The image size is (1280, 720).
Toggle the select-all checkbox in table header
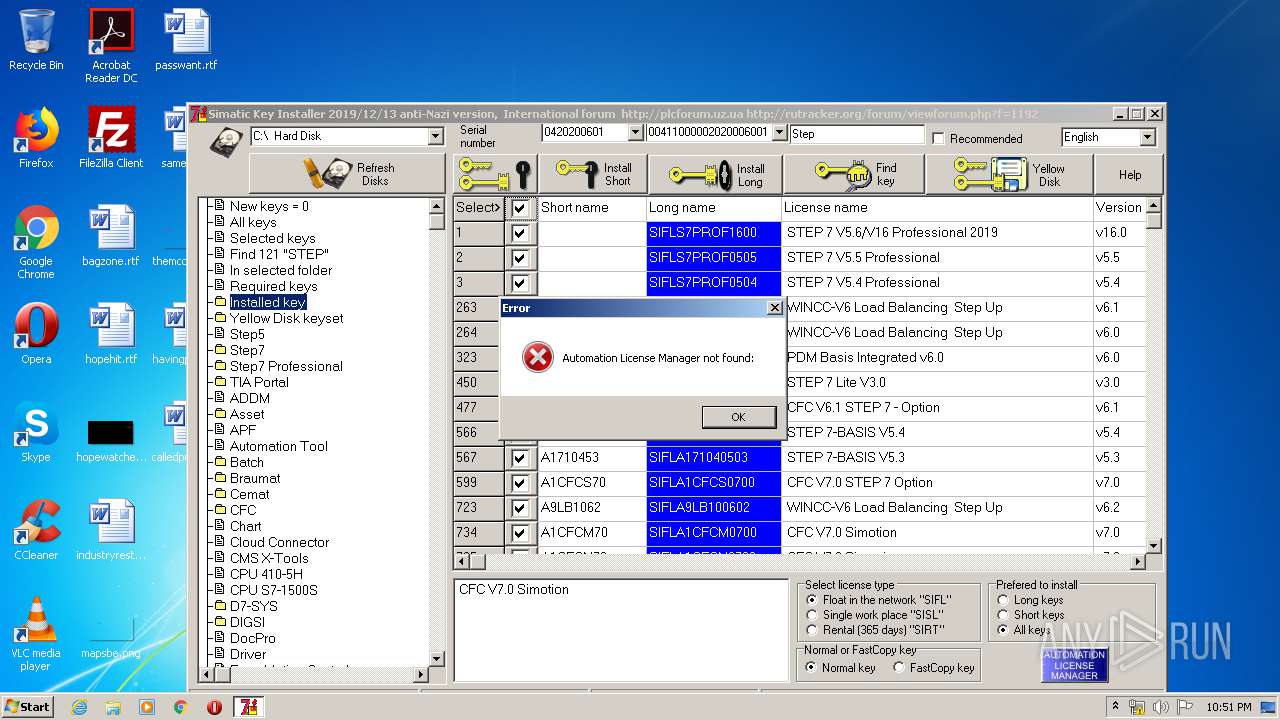519,208
